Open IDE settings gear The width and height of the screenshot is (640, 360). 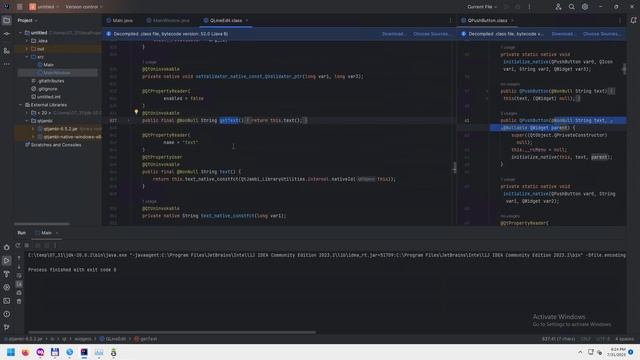pyautogui.click(x=585, y=7)
